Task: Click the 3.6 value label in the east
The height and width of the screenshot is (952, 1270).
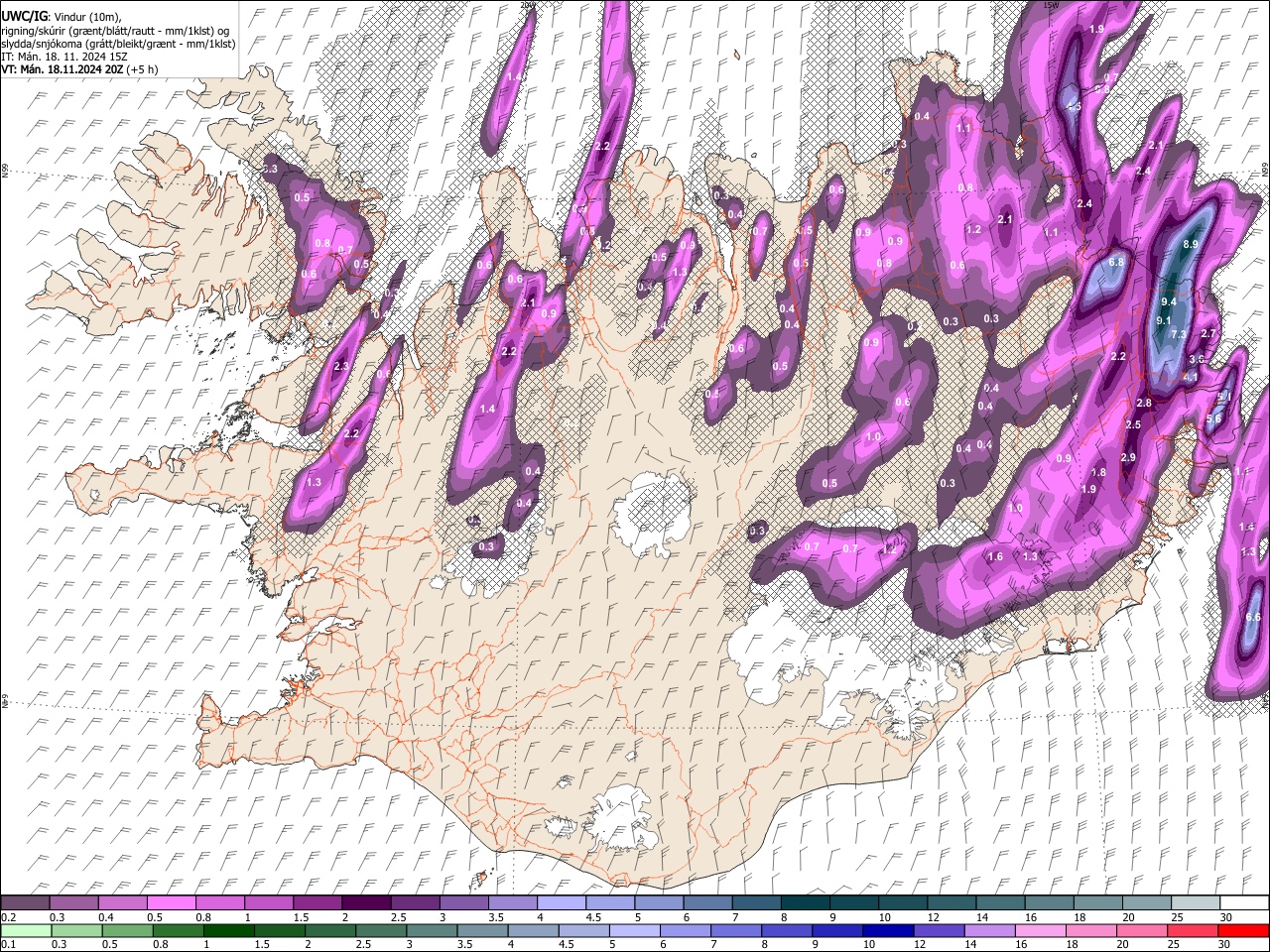Action: click(x=1196, y=359)
